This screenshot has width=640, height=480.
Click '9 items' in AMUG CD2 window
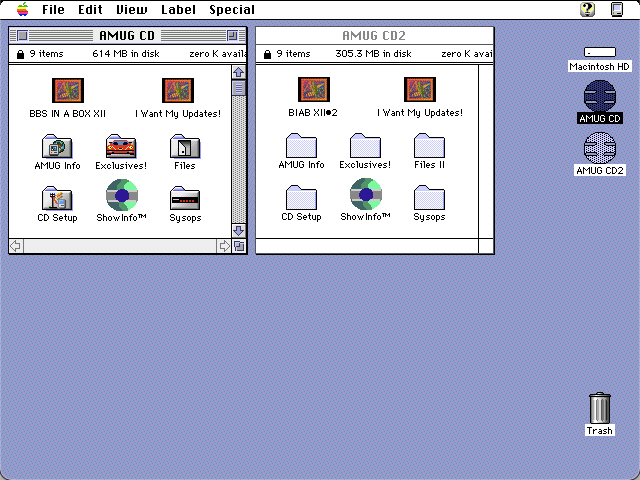pyautogui.click(x=293, y=54)
